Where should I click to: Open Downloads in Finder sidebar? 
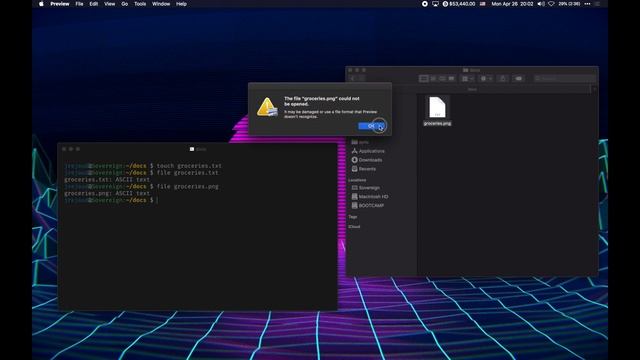click(x=367, y=160)
